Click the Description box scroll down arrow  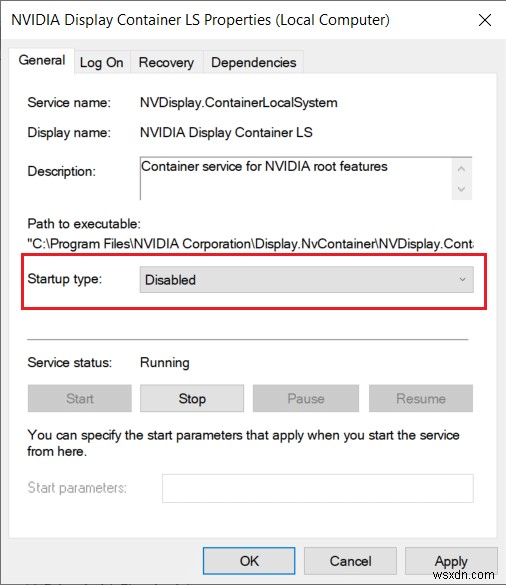(x=461, y=189)
